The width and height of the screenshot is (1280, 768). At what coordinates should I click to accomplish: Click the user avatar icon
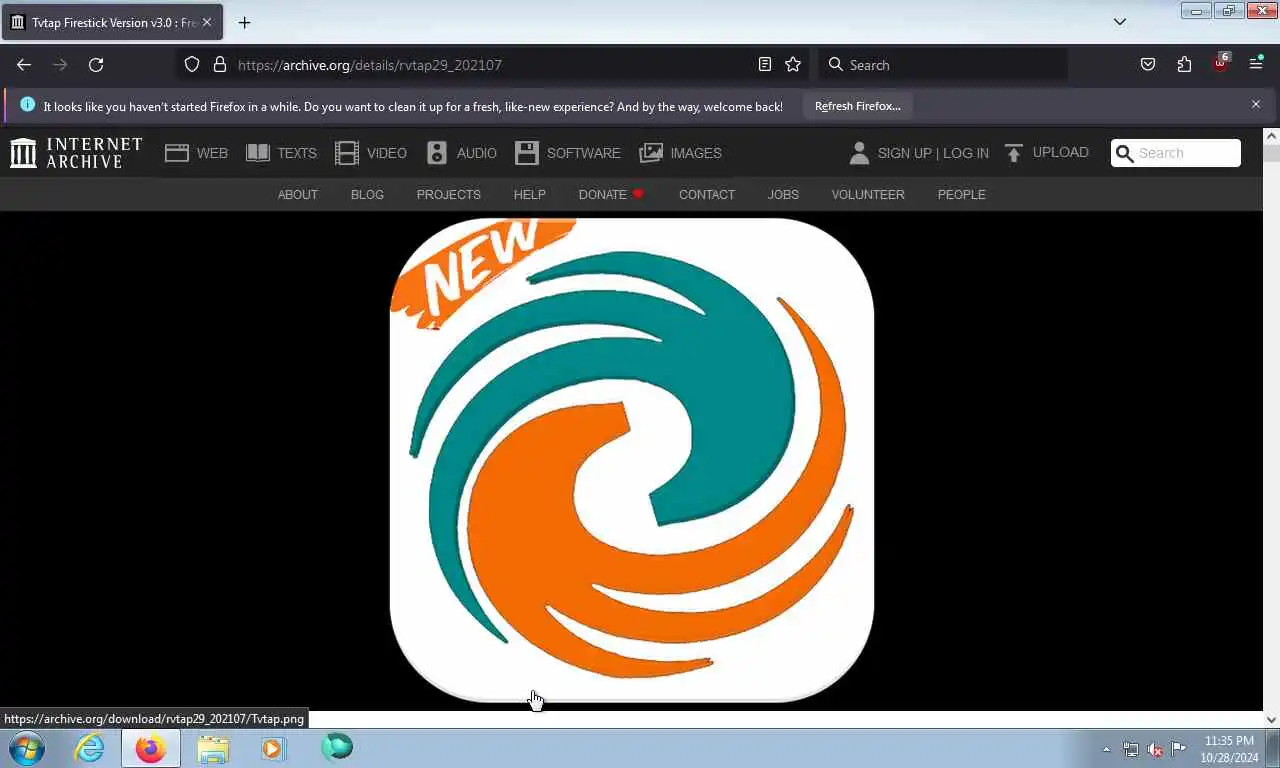[859, 153]
